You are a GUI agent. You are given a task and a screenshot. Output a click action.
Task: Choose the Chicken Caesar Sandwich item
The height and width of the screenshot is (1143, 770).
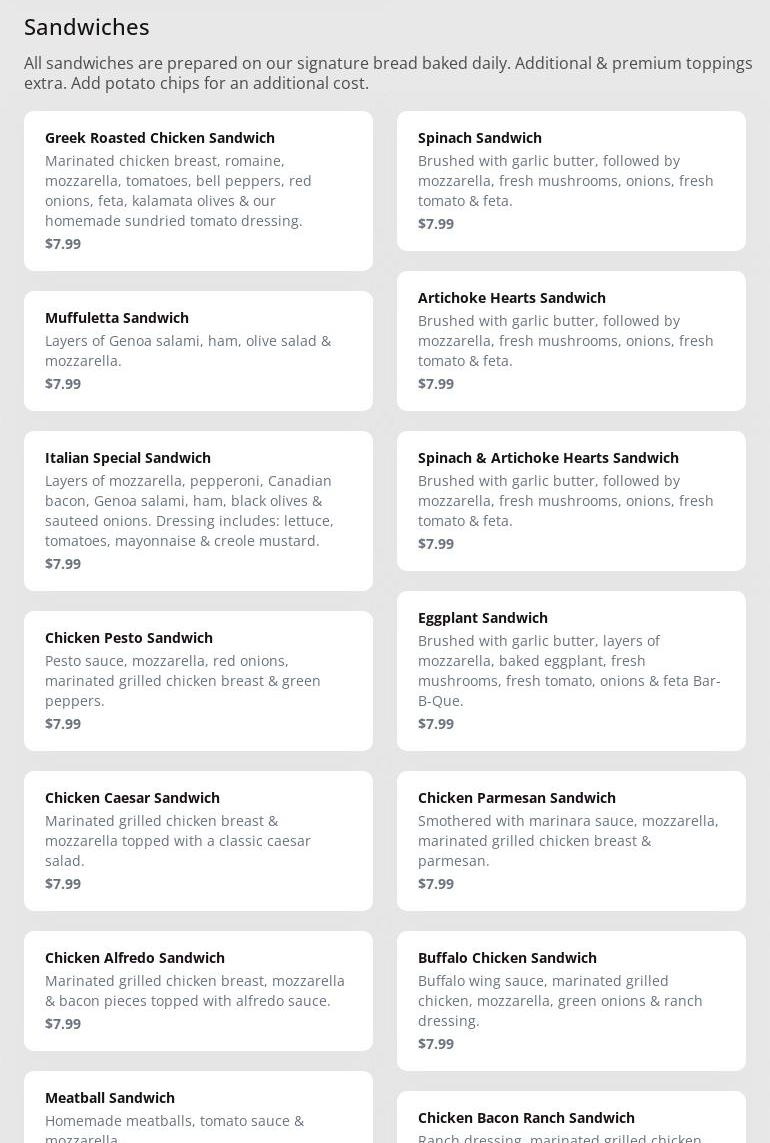click(x=198, y=840)
